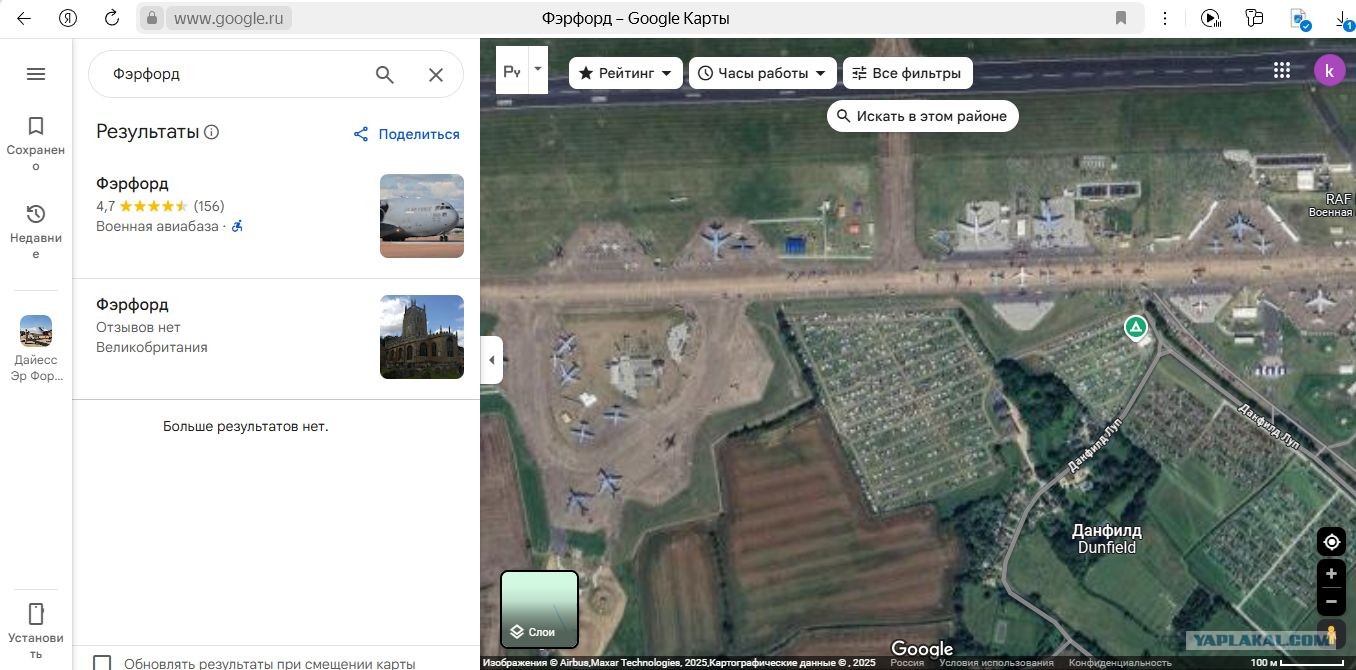
Task: Open the Конфиденциальность link
Action: 1120,663
